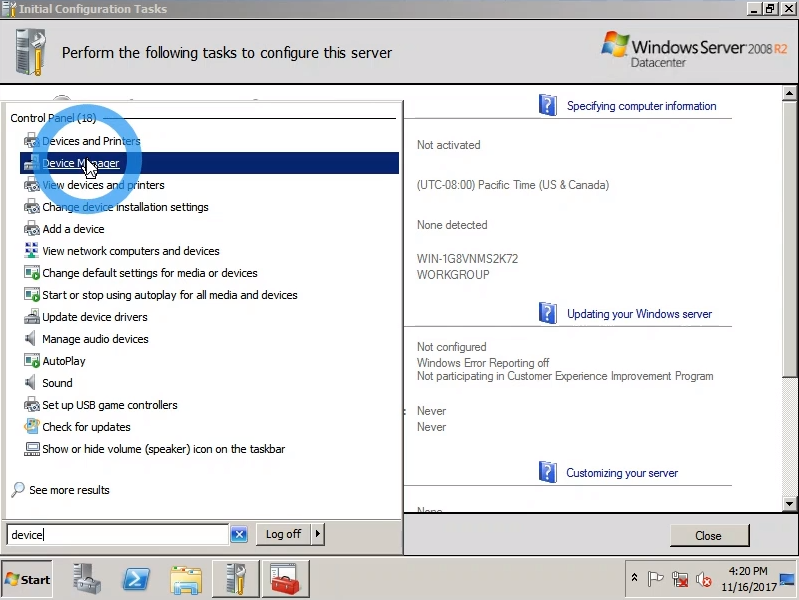Click the Close button
This screenshot has width=799, height=600.
point(709,536)
